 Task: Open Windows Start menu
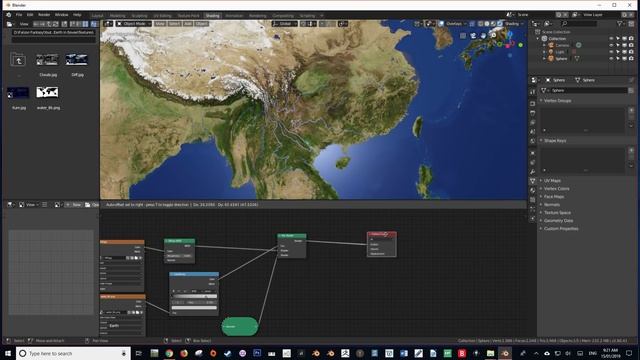click(8, 353)
